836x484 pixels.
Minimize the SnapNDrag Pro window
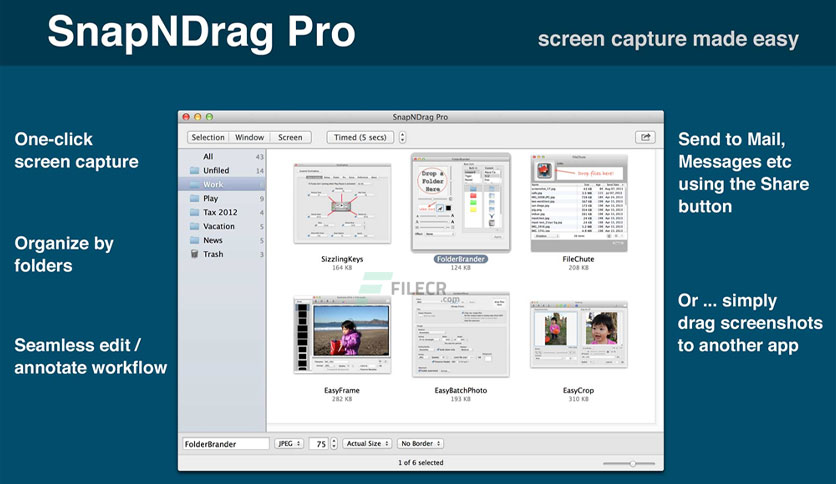(198, 117)
